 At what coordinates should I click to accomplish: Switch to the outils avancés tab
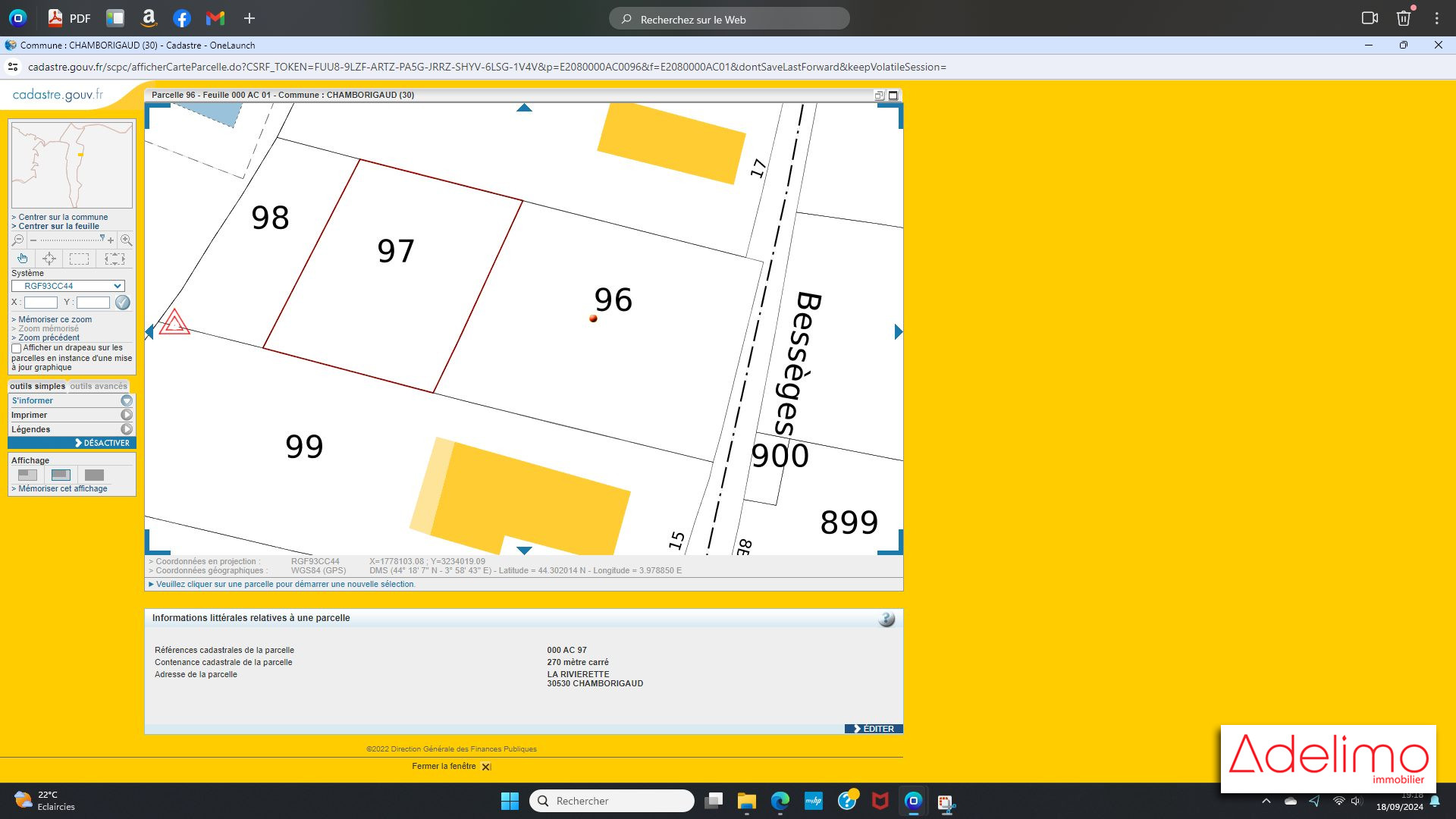click(99, 386)
